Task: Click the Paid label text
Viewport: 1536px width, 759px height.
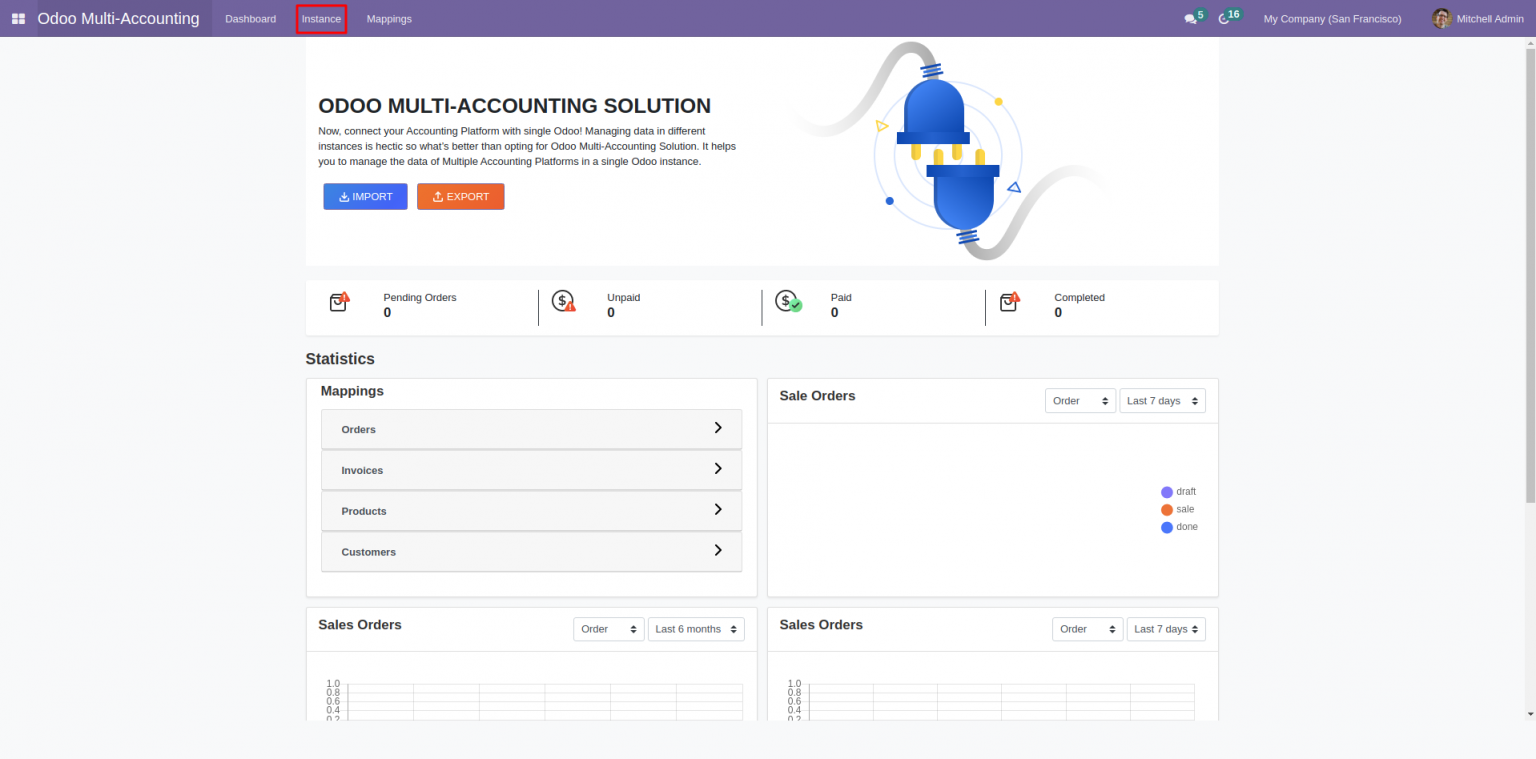Action: coord(841,298)
